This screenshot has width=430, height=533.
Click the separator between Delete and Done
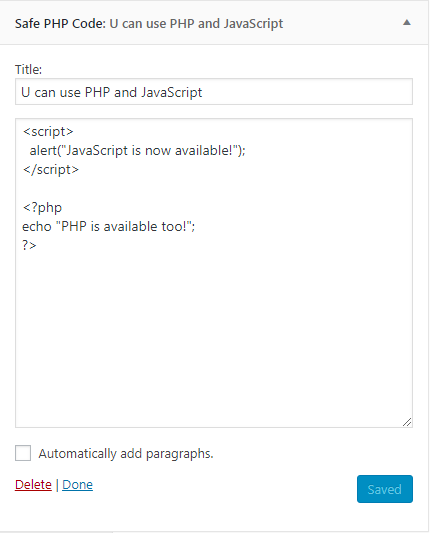pyautogui.click(x=57, y=484)
